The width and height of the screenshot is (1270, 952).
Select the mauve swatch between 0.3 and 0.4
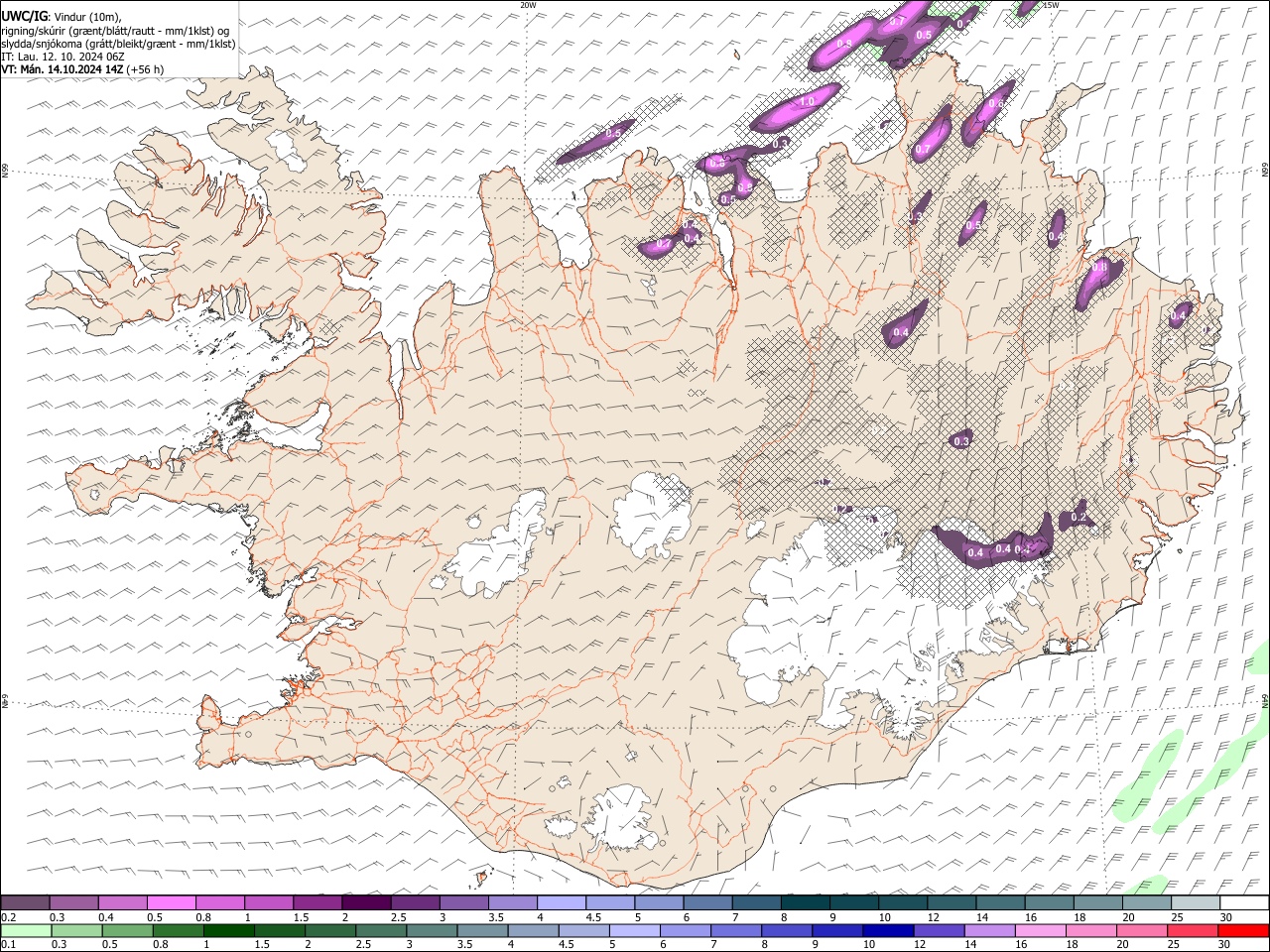click(x=74, y=902)
